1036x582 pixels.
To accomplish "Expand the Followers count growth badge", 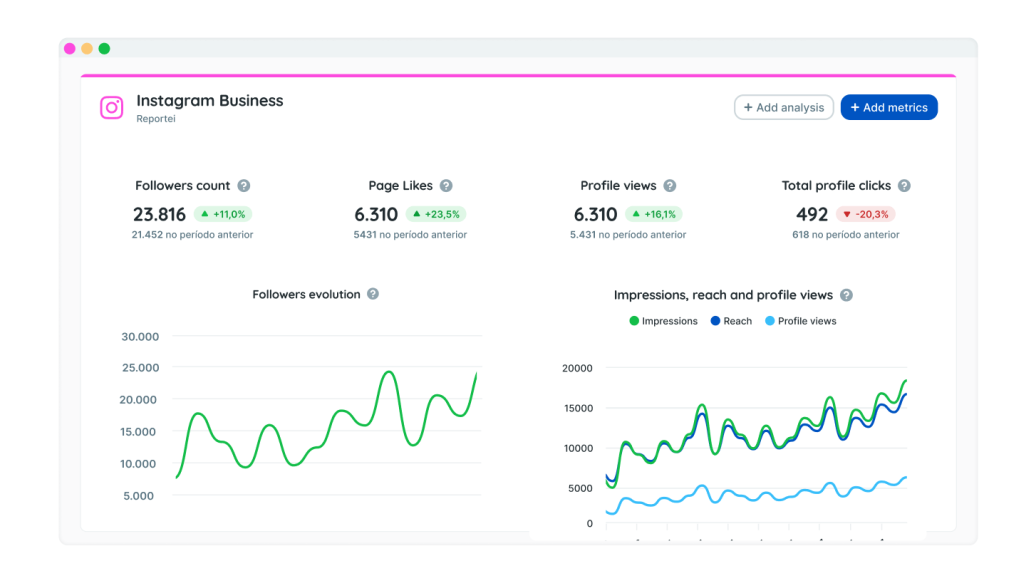I will click(x=220, y=214).
